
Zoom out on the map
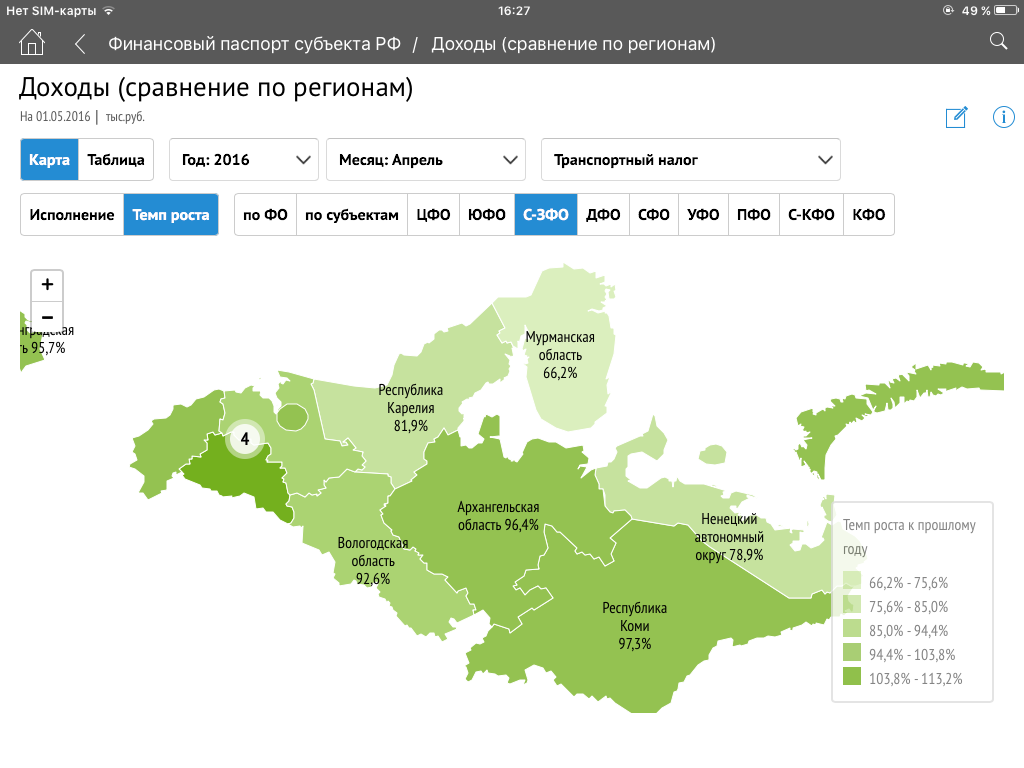coord(47,317)
